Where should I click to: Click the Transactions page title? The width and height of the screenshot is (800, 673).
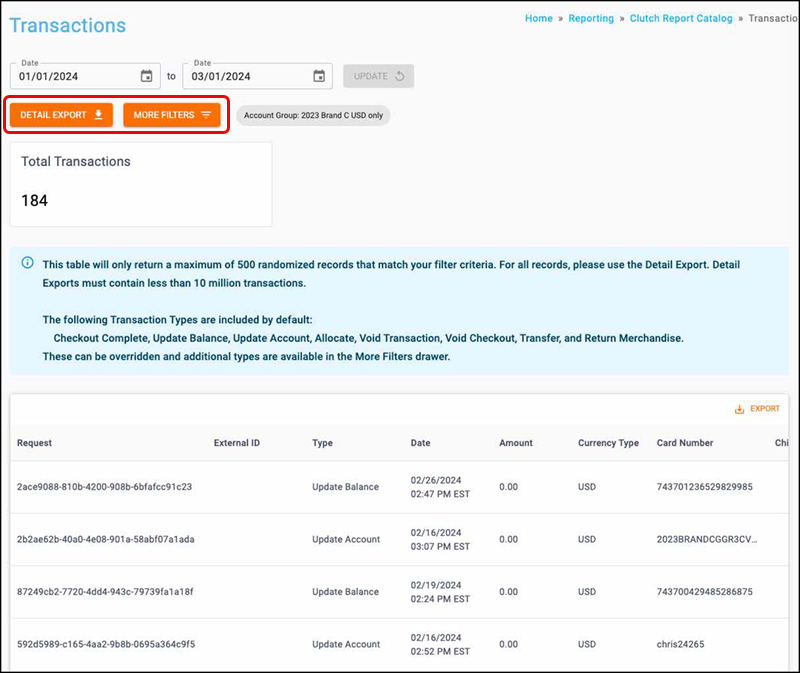click(x=67, y=26)
